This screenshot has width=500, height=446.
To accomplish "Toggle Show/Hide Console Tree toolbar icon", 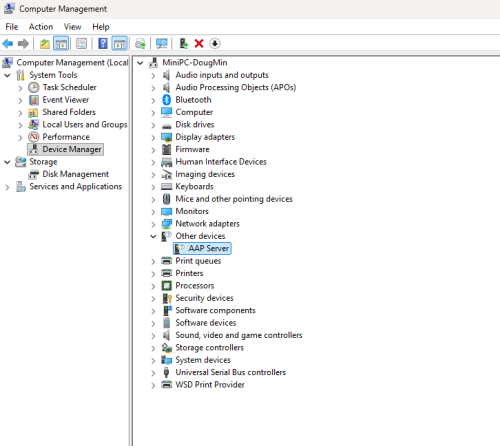I will tap(61, 44).
